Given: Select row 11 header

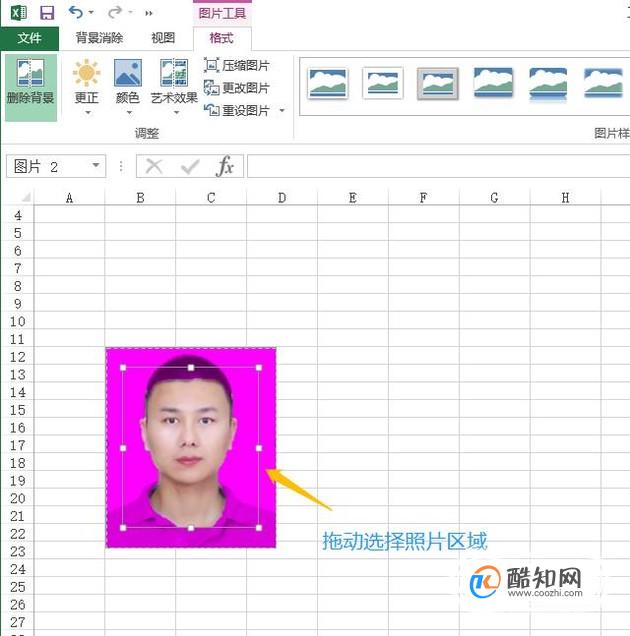Looking at the screenshot, I should pyautogui.click(x=17, y=339).
